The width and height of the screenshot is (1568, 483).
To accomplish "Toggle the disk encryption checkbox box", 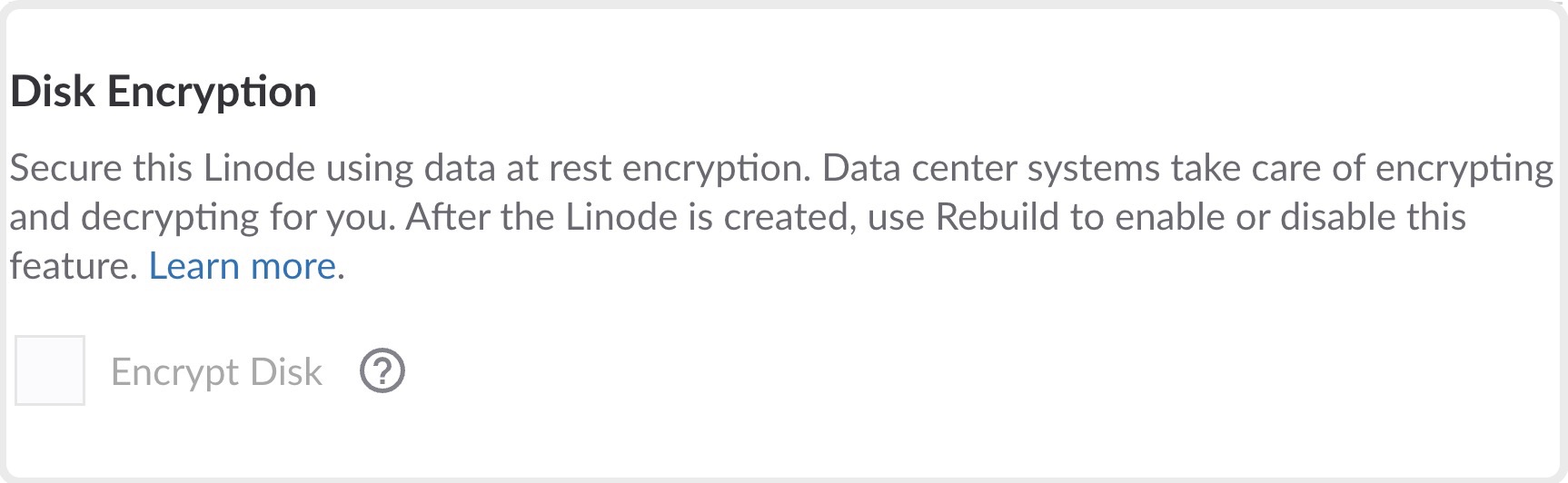I will (x=50, y=370).
